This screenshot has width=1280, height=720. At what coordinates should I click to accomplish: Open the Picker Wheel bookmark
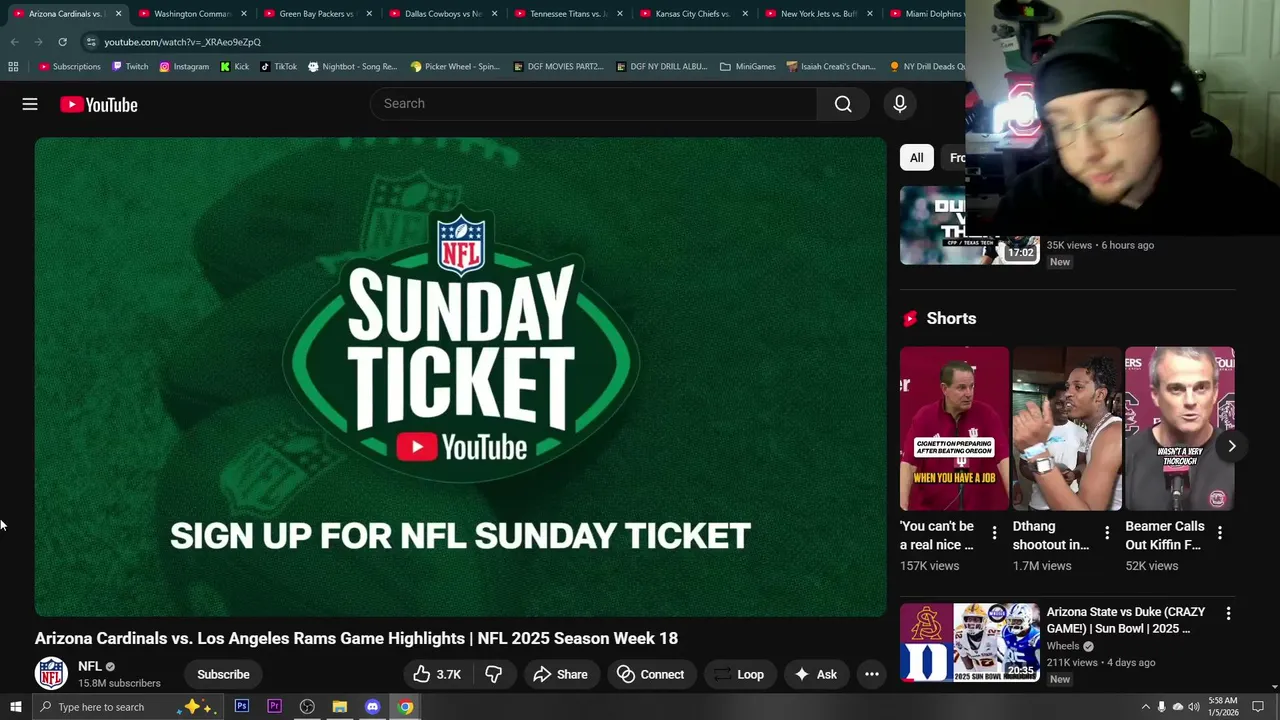[454, 67]
